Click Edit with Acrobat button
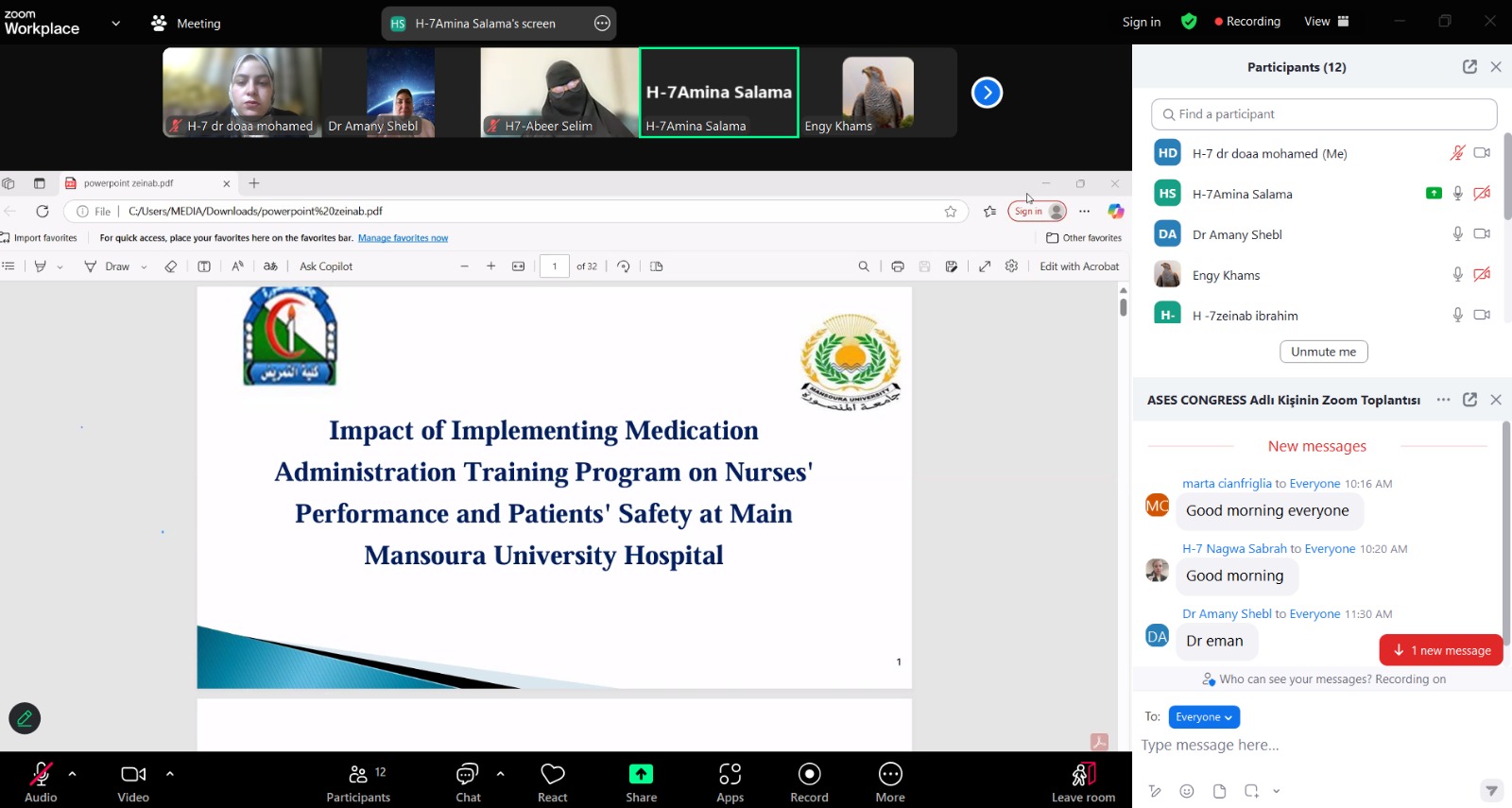 [x=1079, y=266]
